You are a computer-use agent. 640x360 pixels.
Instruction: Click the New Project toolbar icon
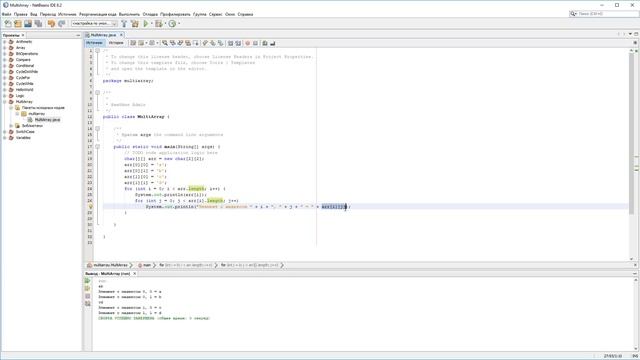tap(18, 24)
